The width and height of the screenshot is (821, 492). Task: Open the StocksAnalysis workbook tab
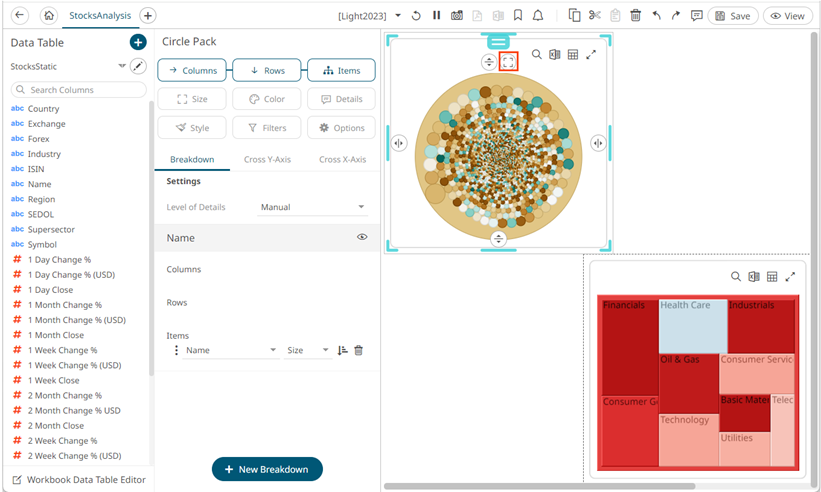[99, 16]
